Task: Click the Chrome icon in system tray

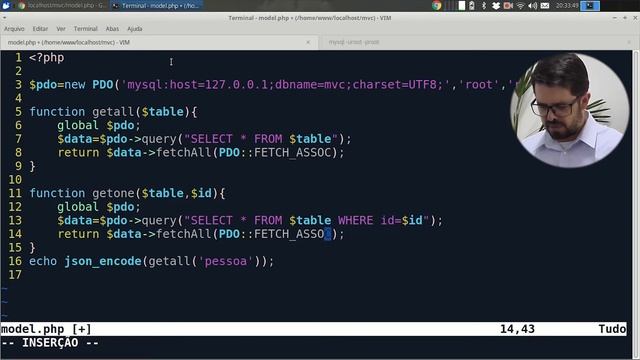Action: point(436,5)
